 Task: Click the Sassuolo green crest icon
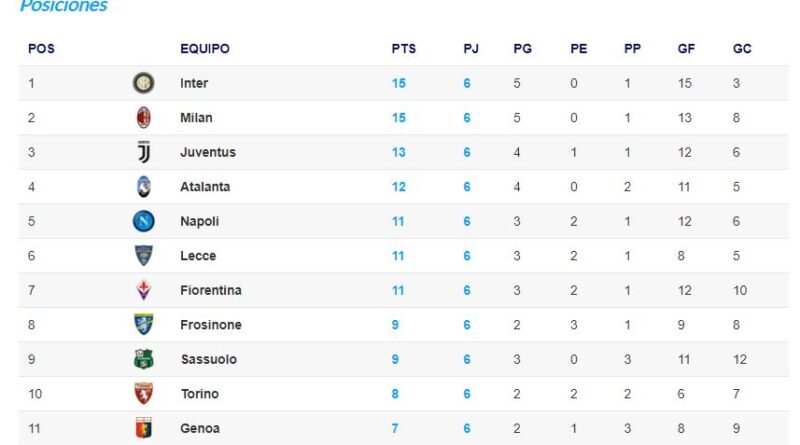pyautogui.click(x=143, y=359)
